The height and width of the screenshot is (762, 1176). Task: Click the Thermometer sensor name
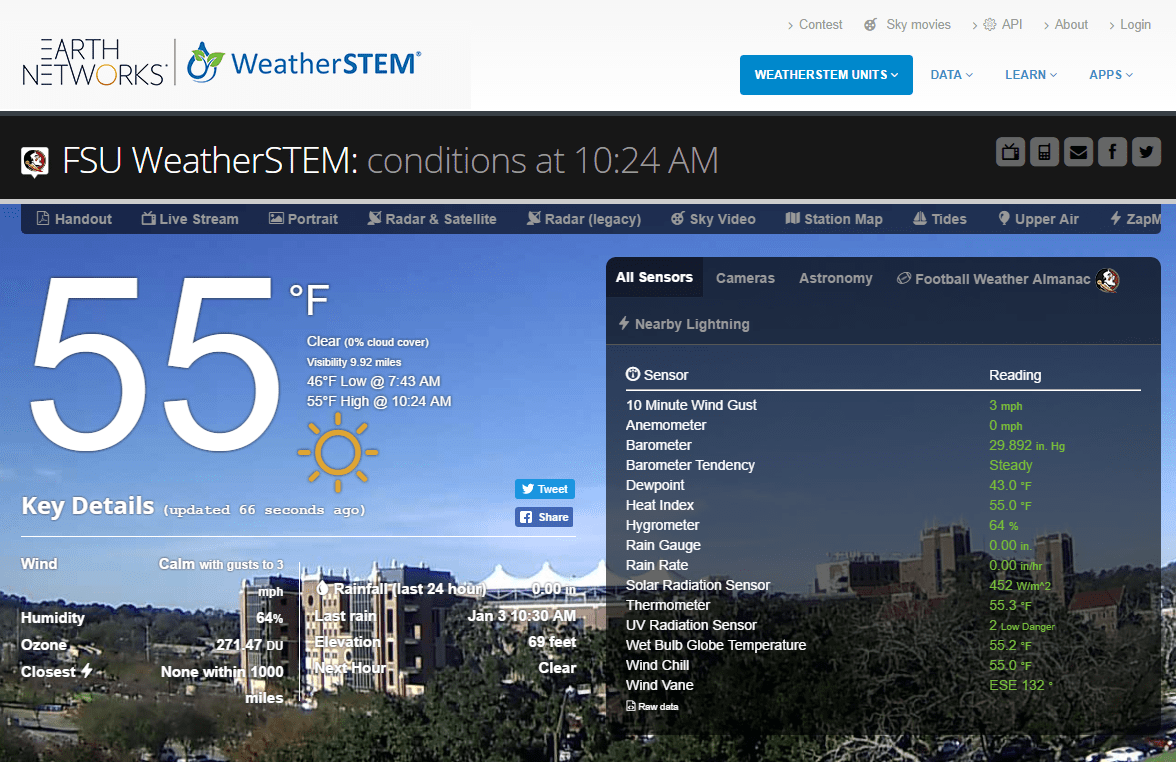668,605
